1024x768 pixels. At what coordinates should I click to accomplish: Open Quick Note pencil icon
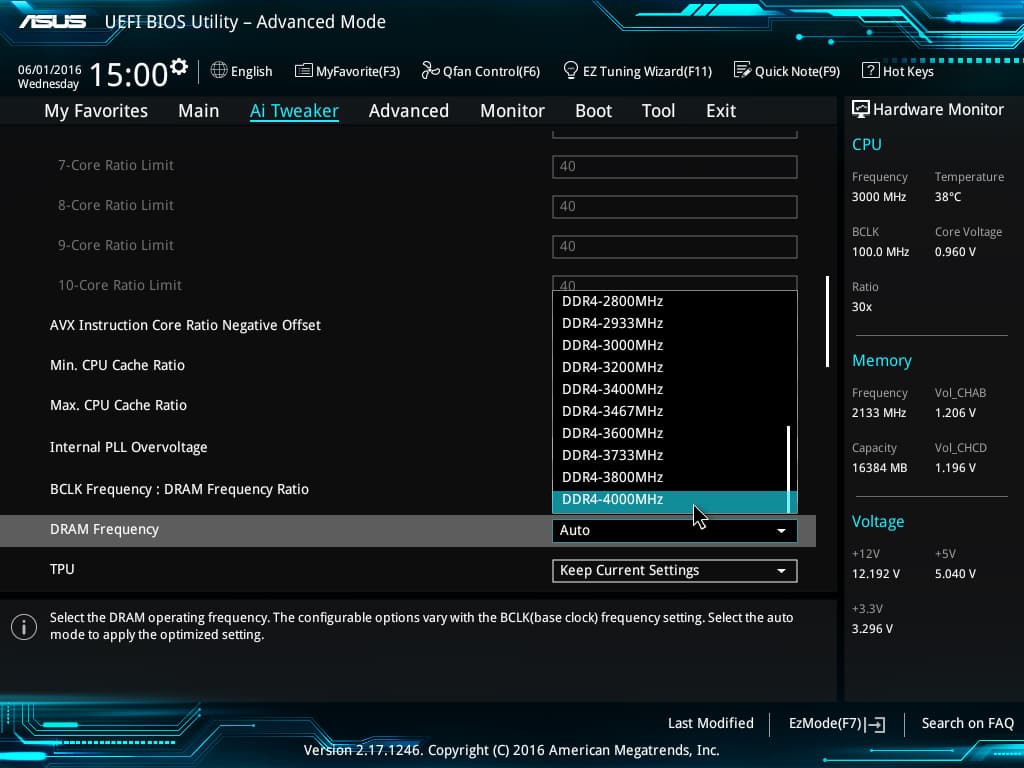[x=743, y=70]
